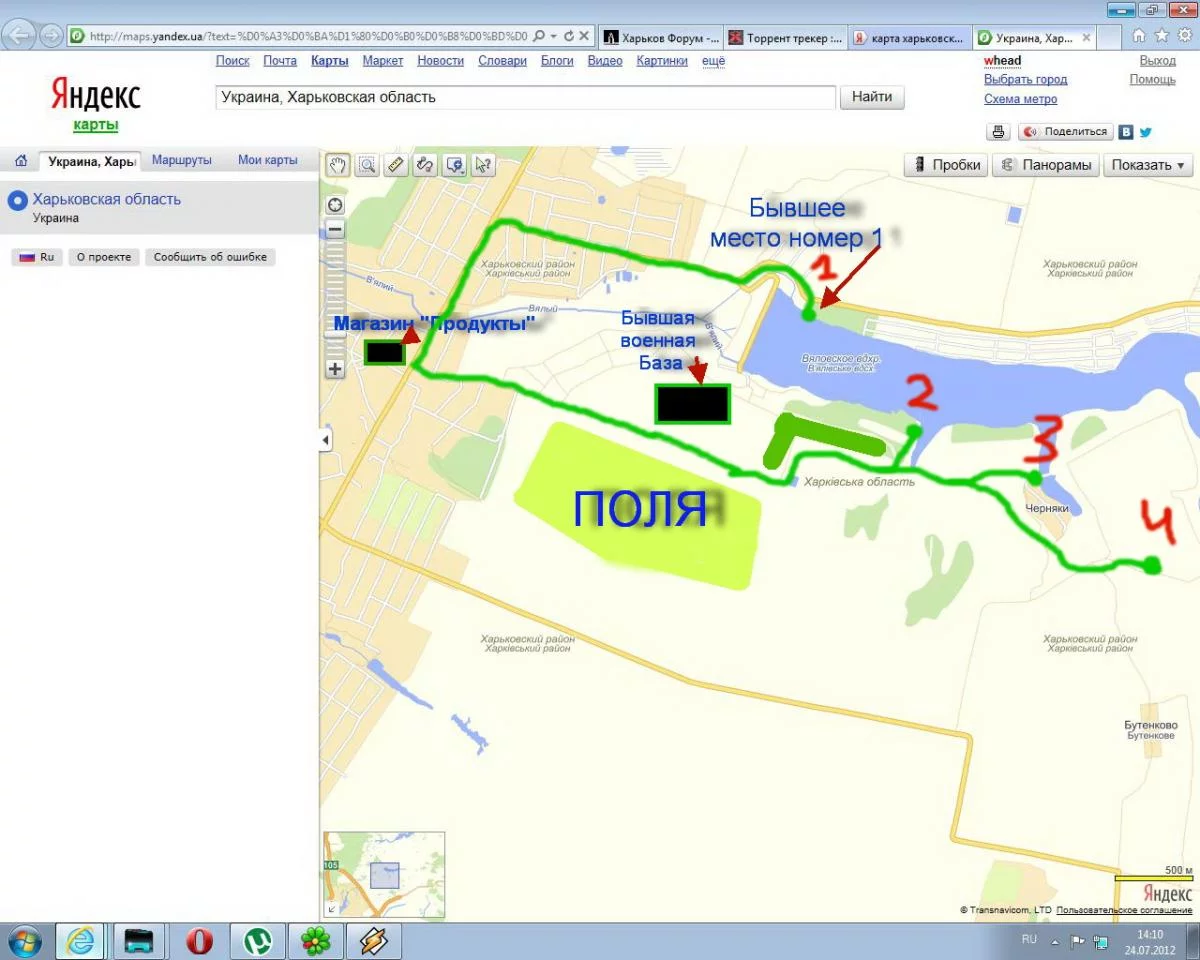The width and height of the screenshot is (1200, 960).
Task: Open the Словари link
Action: click(502, 61)
